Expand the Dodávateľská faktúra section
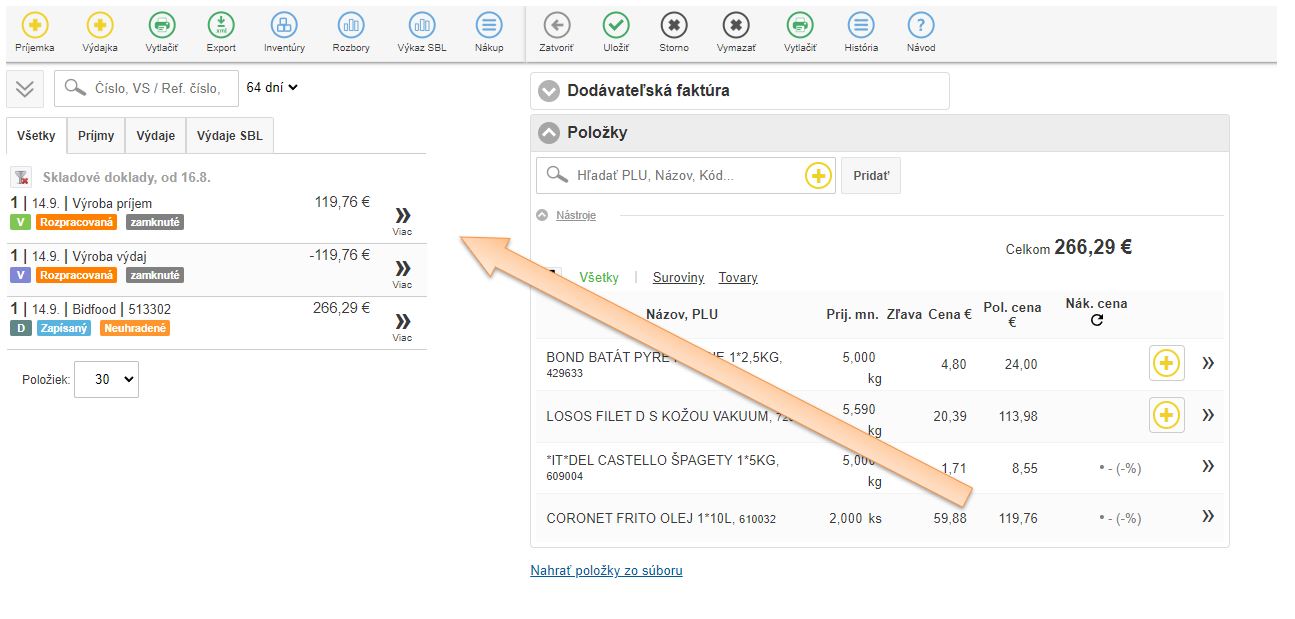 [548, 91]
